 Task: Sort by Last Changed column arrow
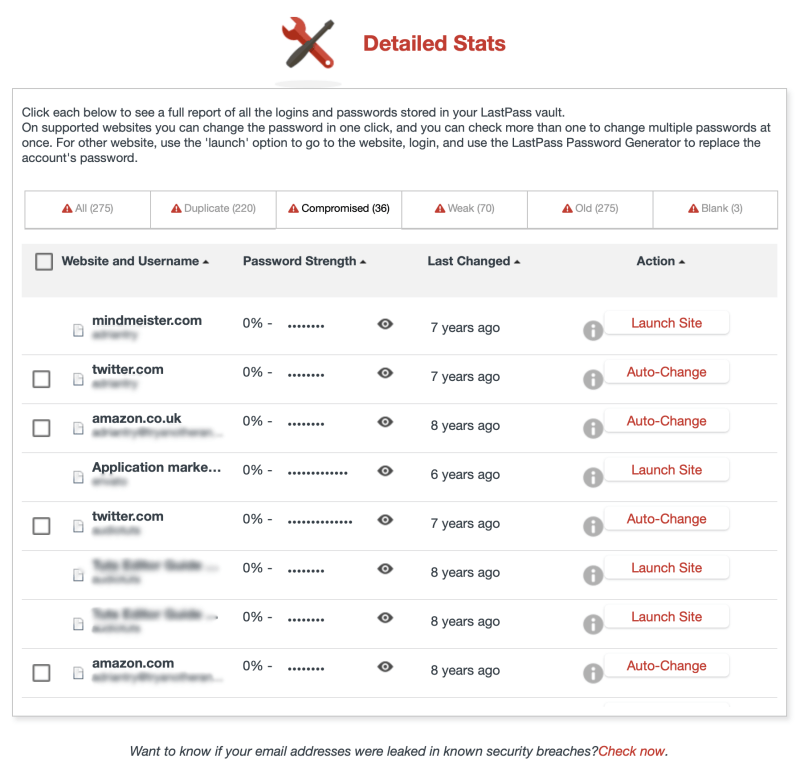[x=517, y=262]
